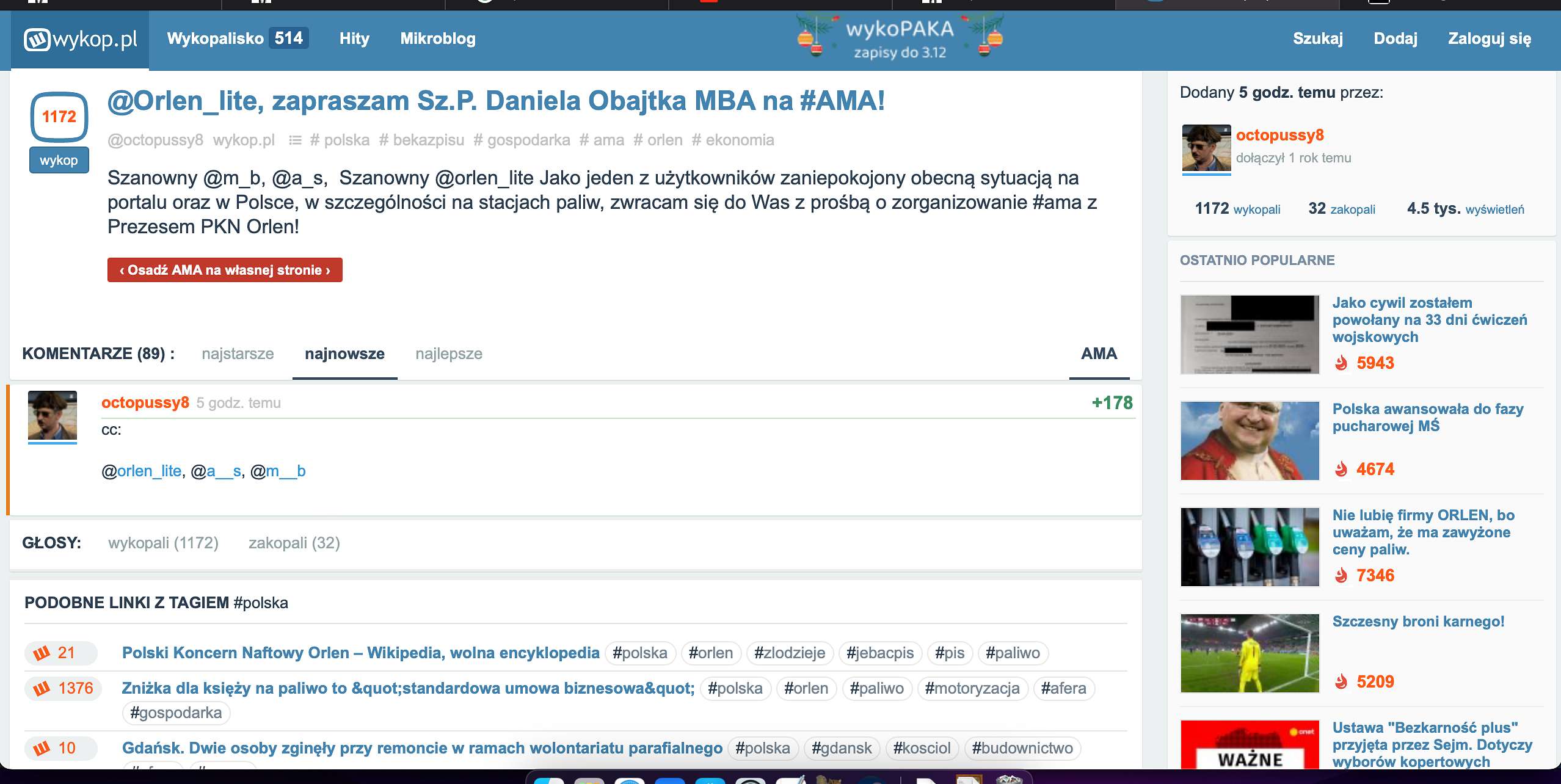This screenshot has height=784, width=1561.
Task: Go to Hity section
Action: click(354, 38)
